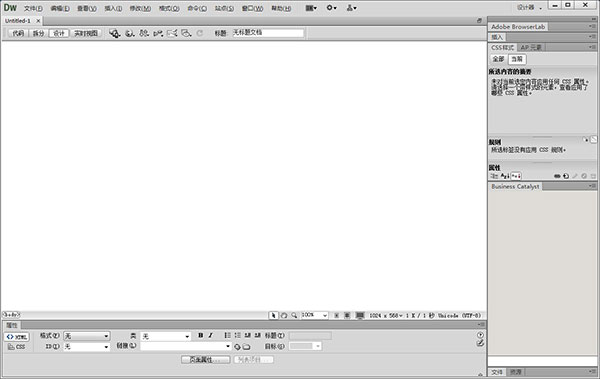Toggle the 拆分 split view button
Screen dimensions: 600x379
[38, 33]
